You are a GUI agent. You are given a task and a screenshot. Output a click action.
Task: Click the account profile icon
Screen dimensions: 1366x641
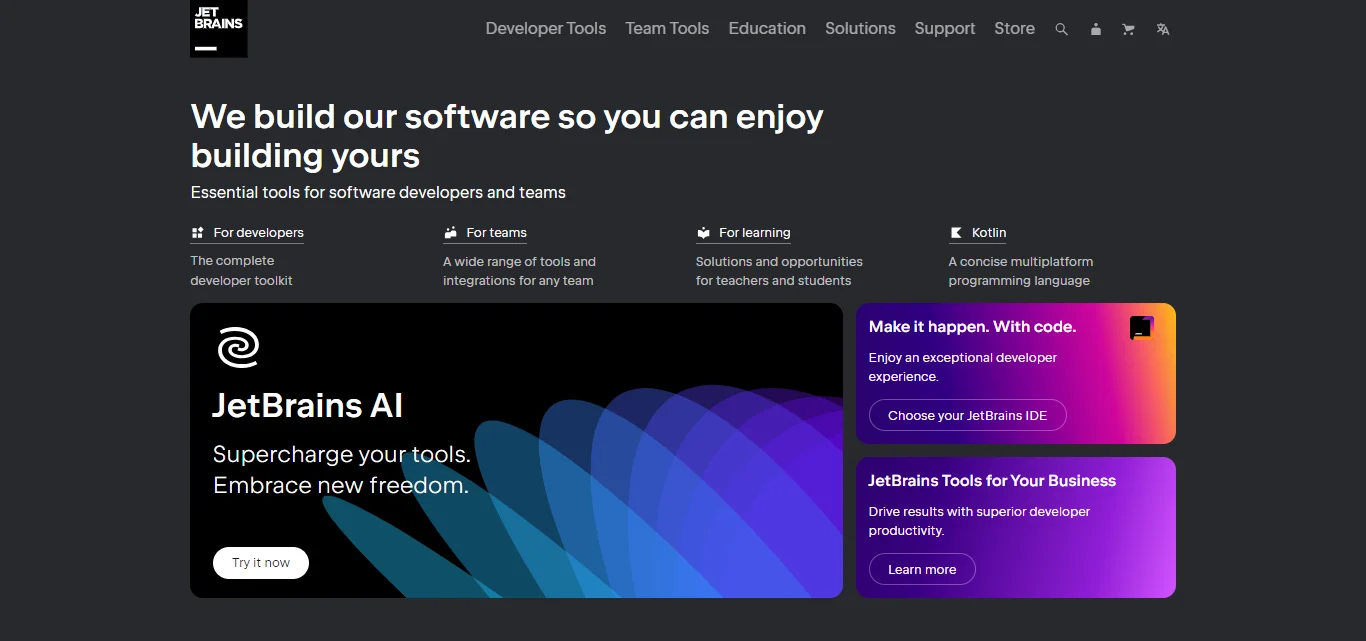click(x=1095, y=29)
